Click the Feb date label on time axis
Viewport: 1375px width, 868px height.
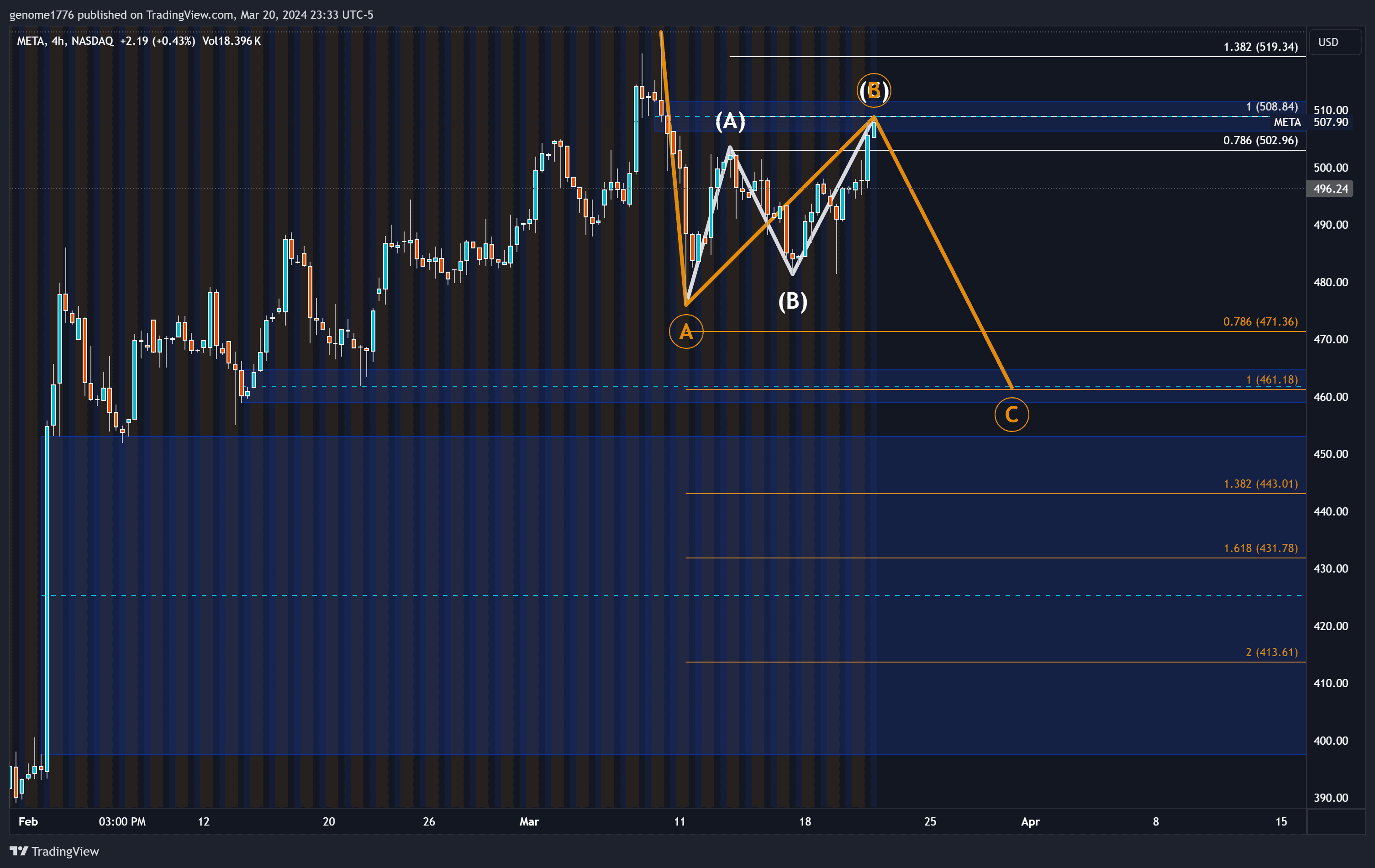click(28, 822)
